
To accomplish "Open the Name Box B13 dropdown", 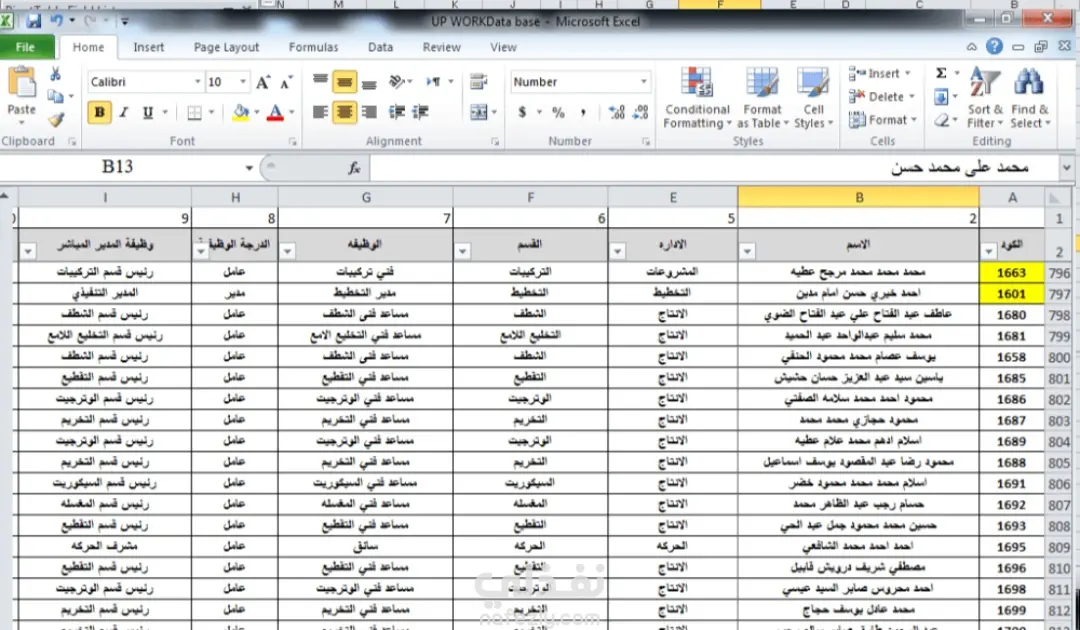I will [x=249, y=168].
